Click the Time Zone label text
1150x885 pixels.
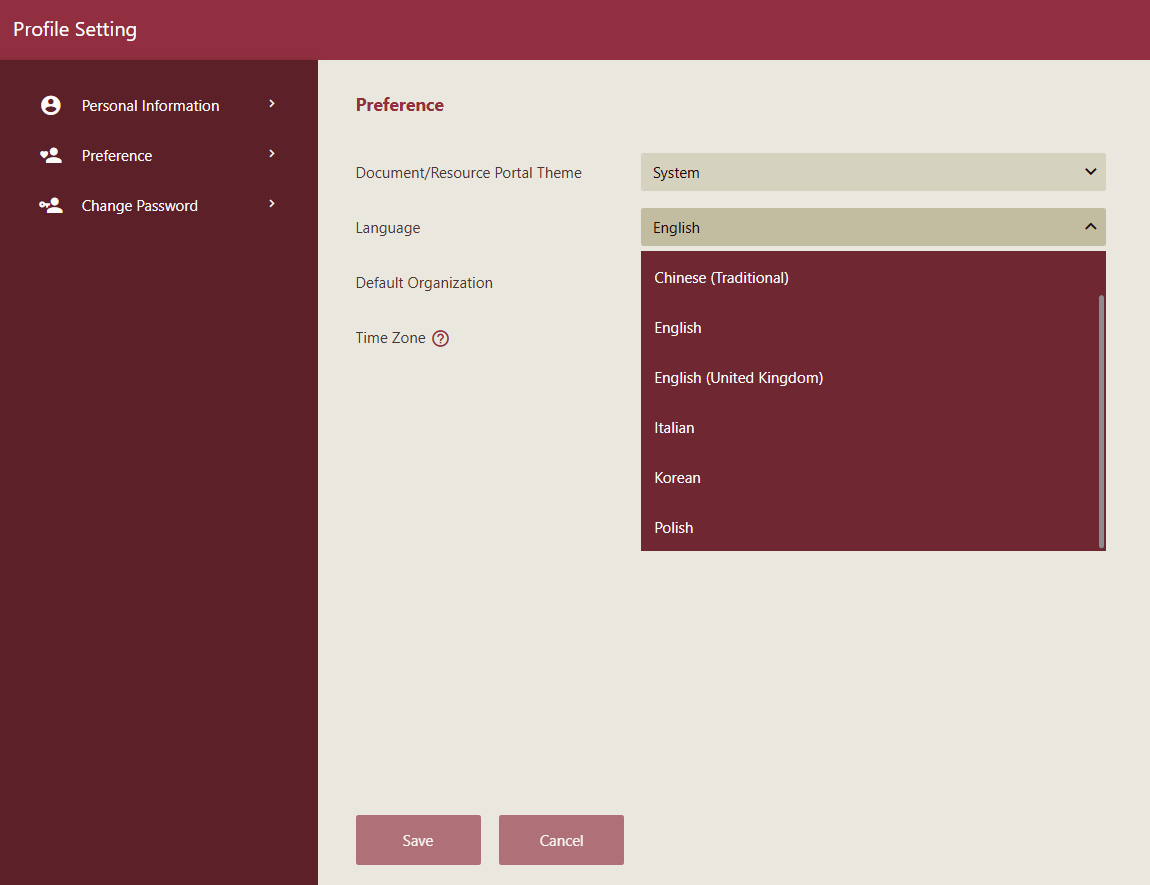tap(390, 338)
